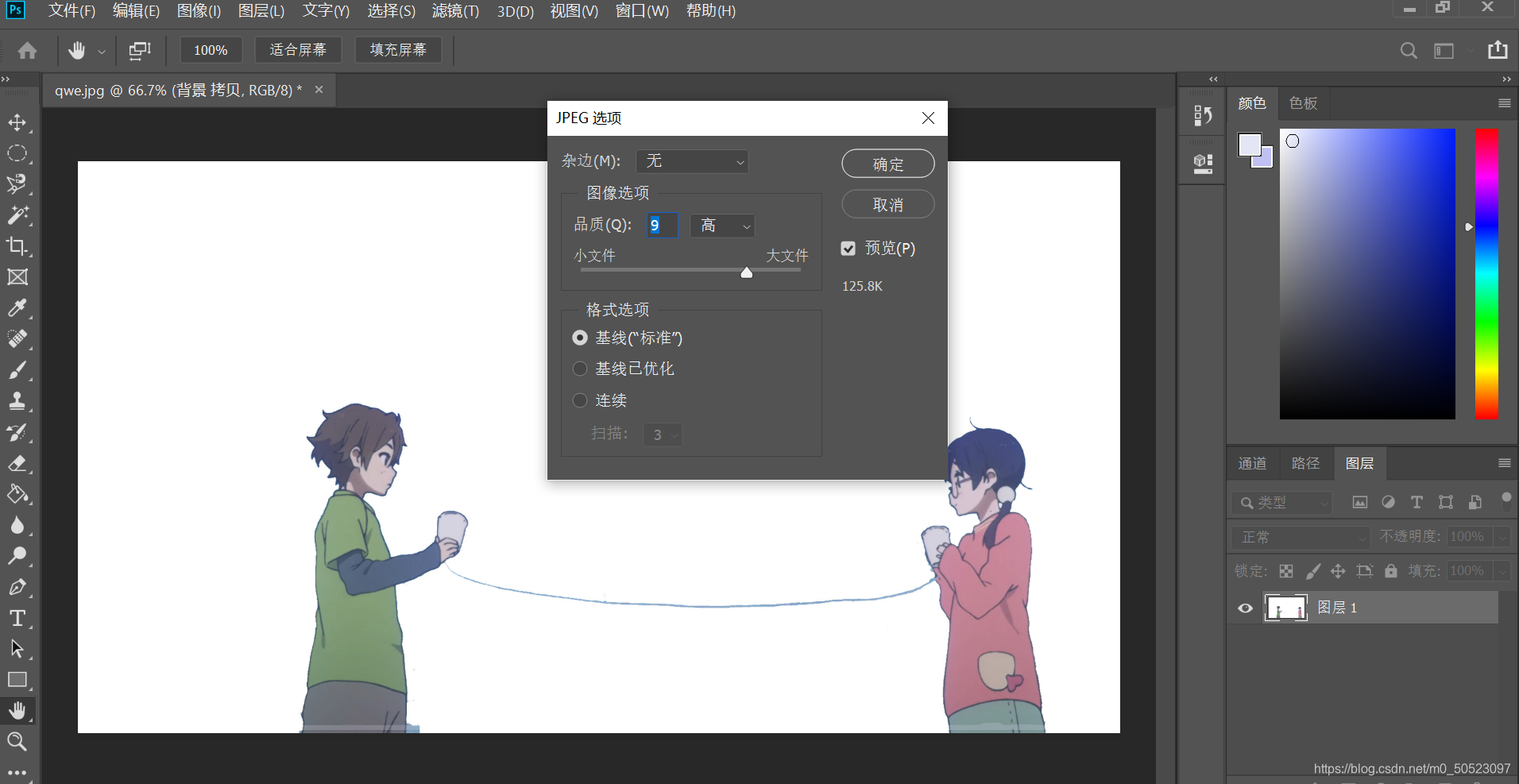The image size is (1519, 784).
Task: Select Baseline Optimized format option
Action: coord(580,369)
